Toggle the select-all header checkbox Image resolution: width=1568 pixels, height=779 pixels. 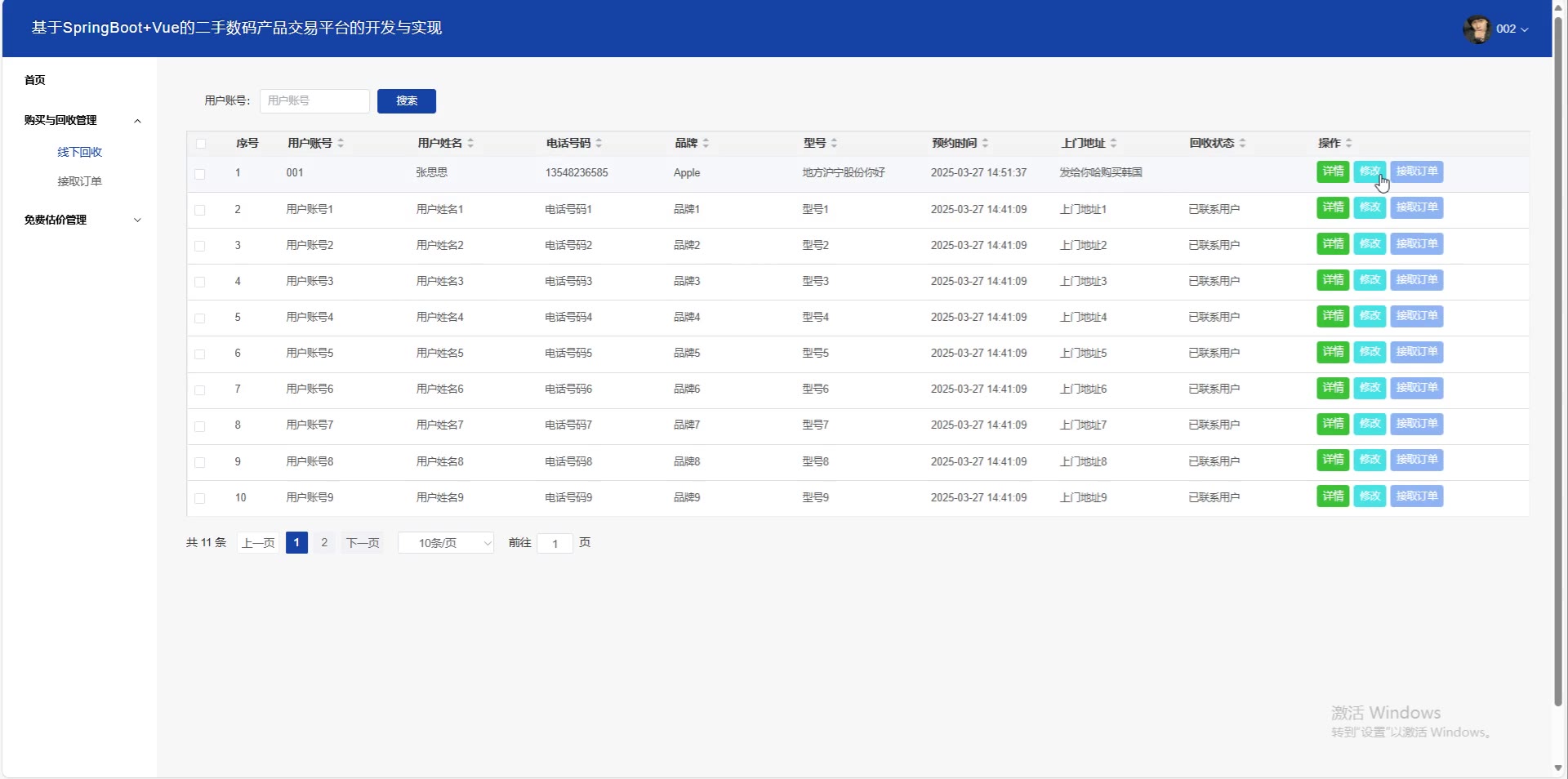[200, 144]
